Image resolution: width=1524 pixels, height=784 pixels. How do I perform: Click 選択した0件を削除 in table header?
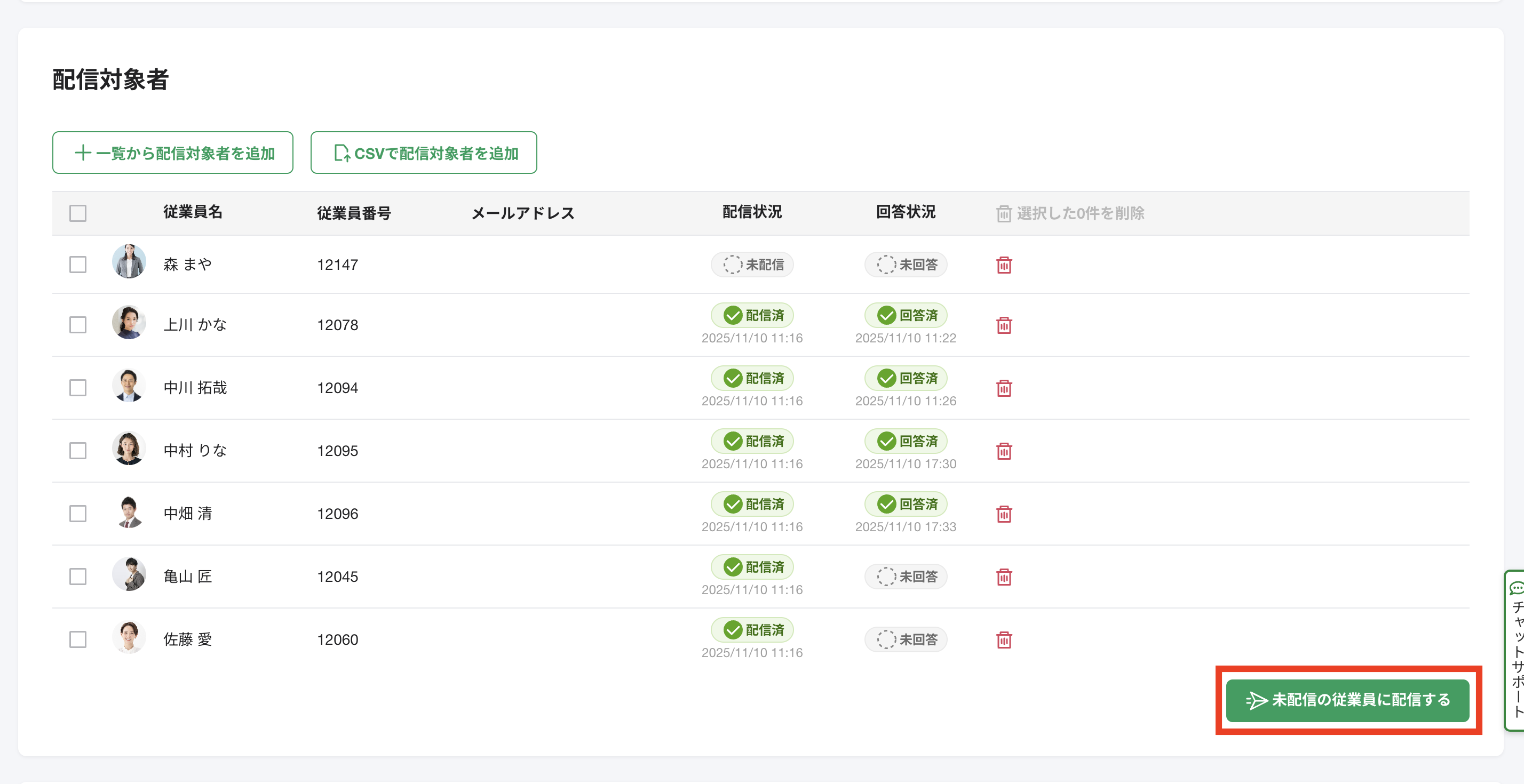(1070, 213)
